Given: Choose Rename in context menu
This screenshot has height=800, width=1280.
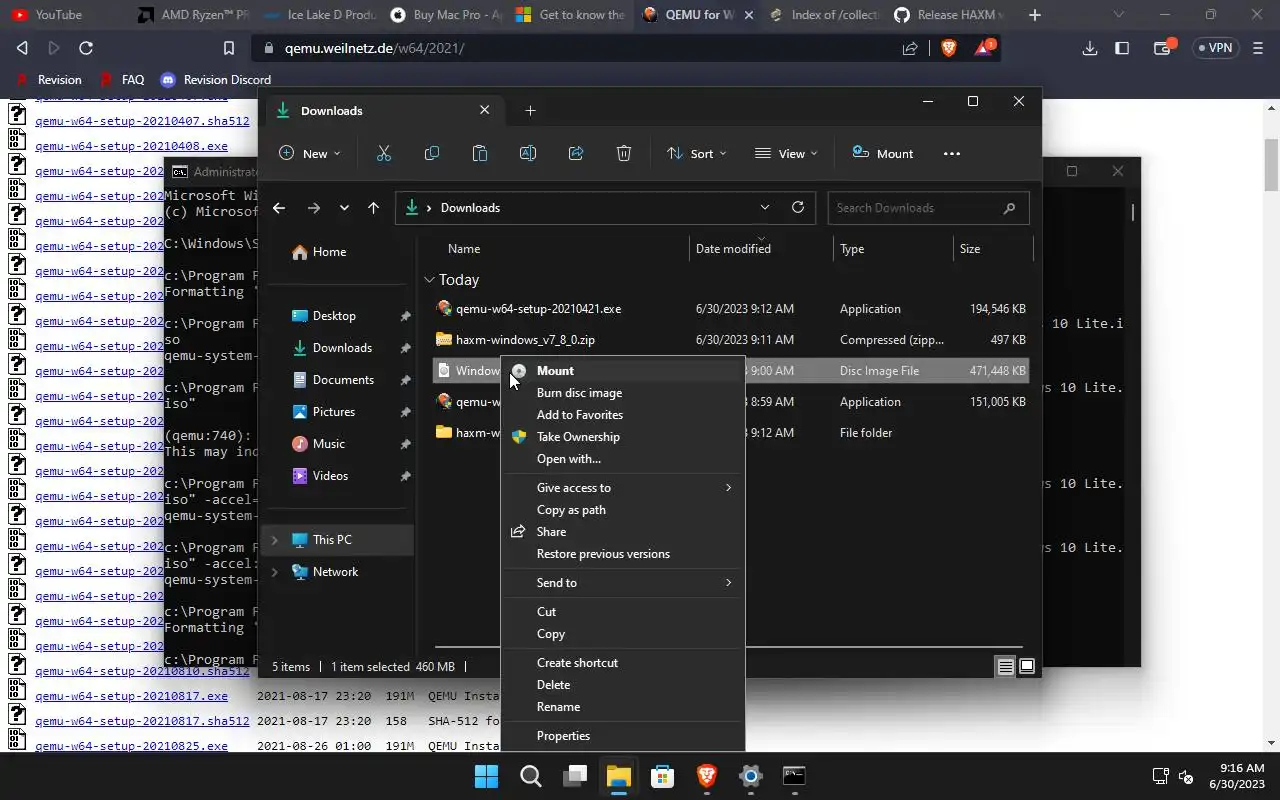Looking at the screenshot, I should pyautogui.click(x=623, y=707).
